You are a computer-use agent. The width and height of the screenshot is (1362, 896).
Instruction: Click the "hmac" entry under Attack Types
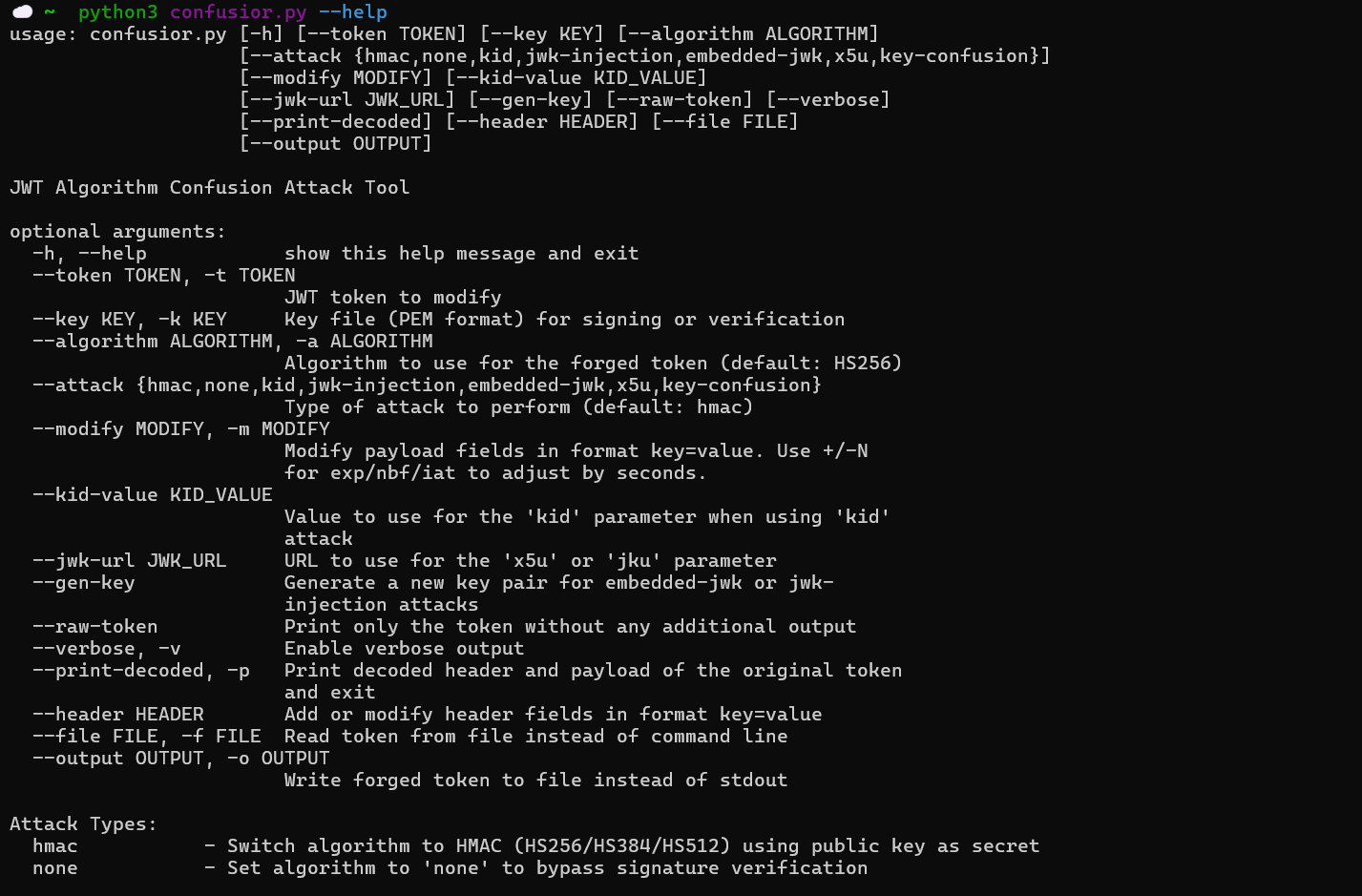(x=55, y=845)
